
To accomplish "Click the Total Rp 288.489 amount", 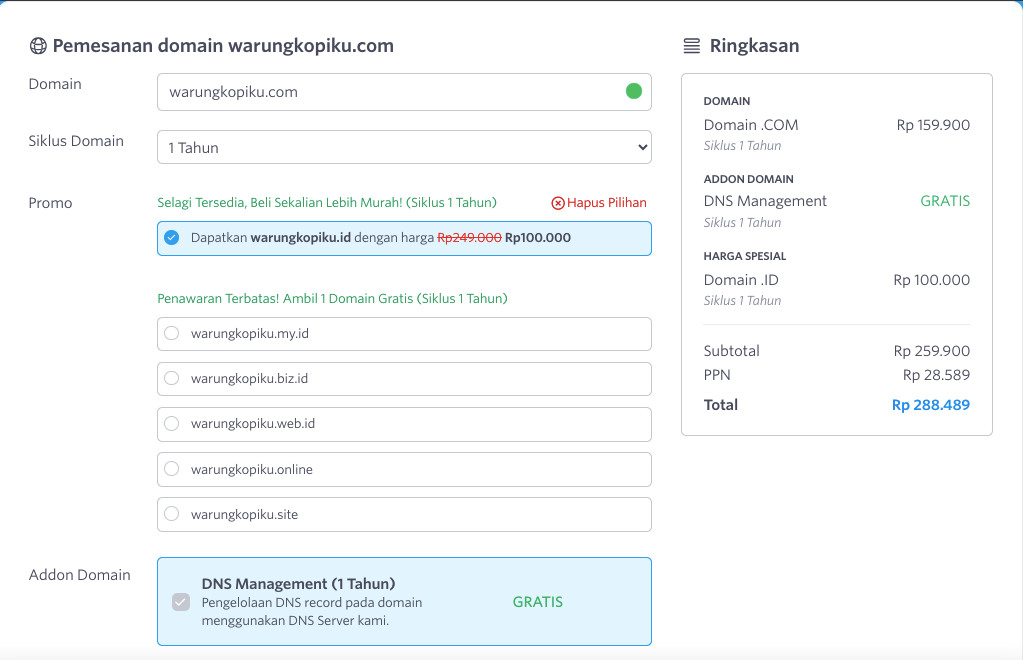I will pos(930,404).
